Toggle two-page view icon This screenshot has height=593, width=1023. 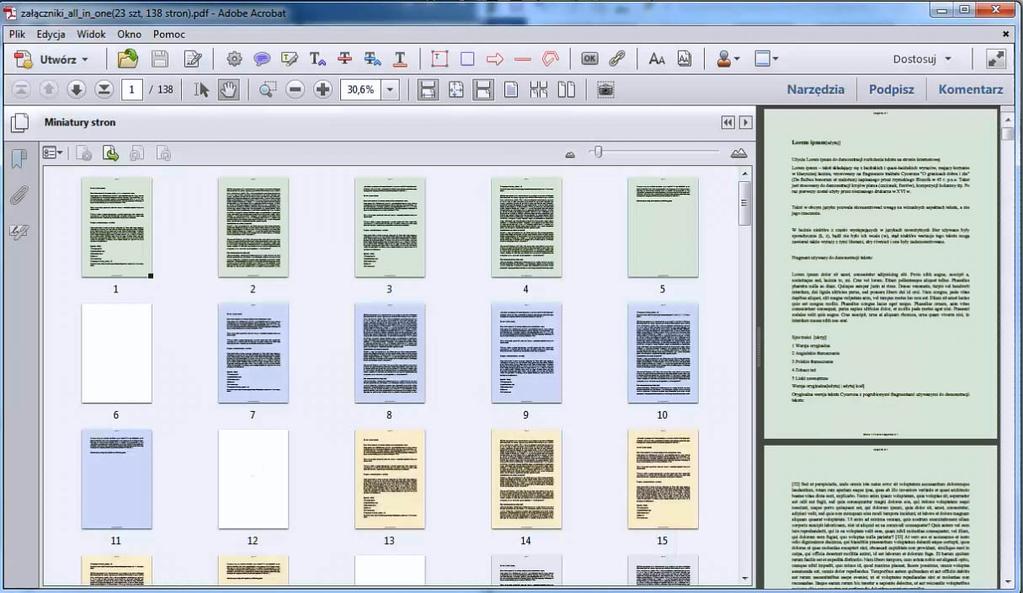click(566, 89)
